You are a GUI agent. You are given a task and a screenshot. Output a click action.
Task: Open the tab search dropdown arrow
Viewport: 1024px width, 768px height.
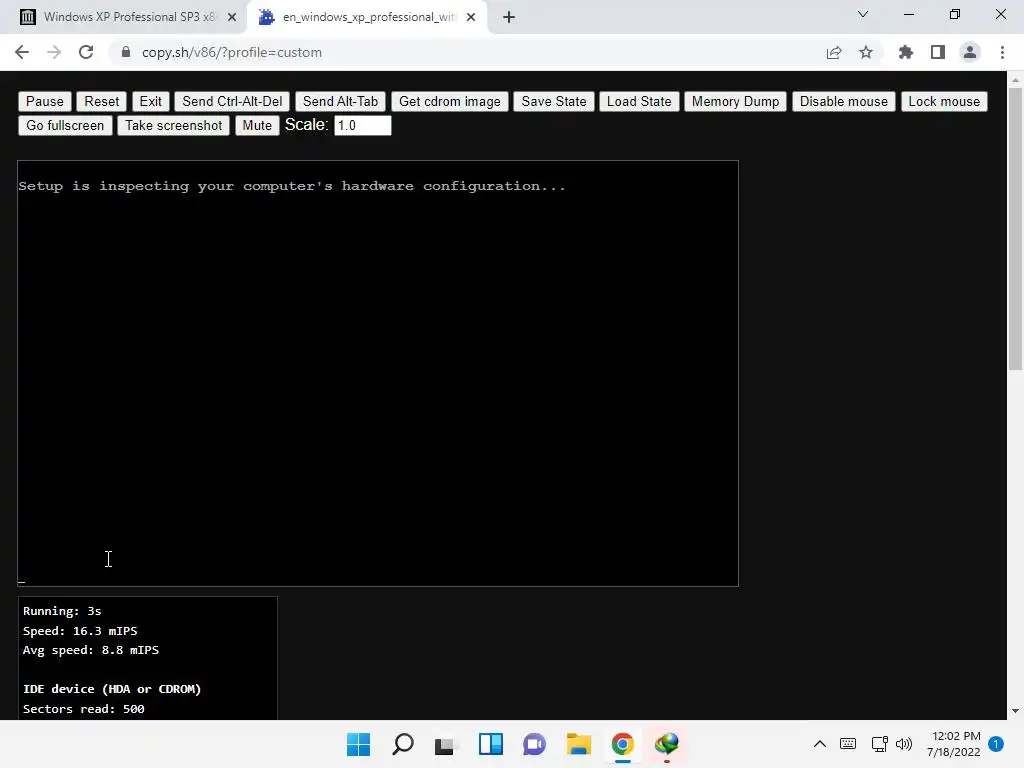863,14
